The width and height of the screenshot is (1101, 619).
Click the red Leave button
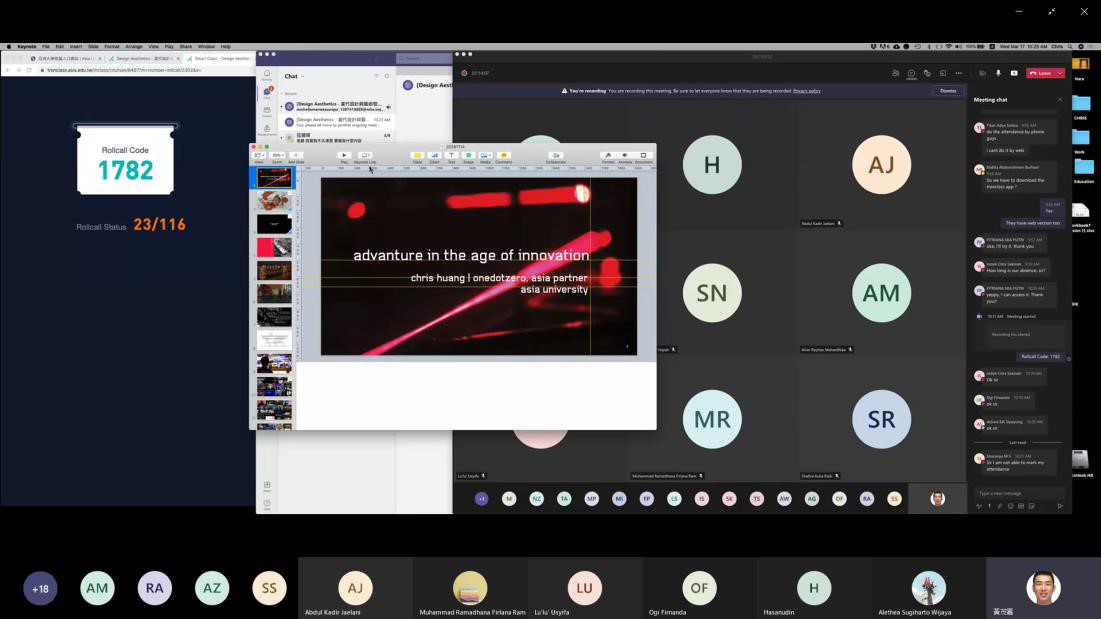(1041, 73)
